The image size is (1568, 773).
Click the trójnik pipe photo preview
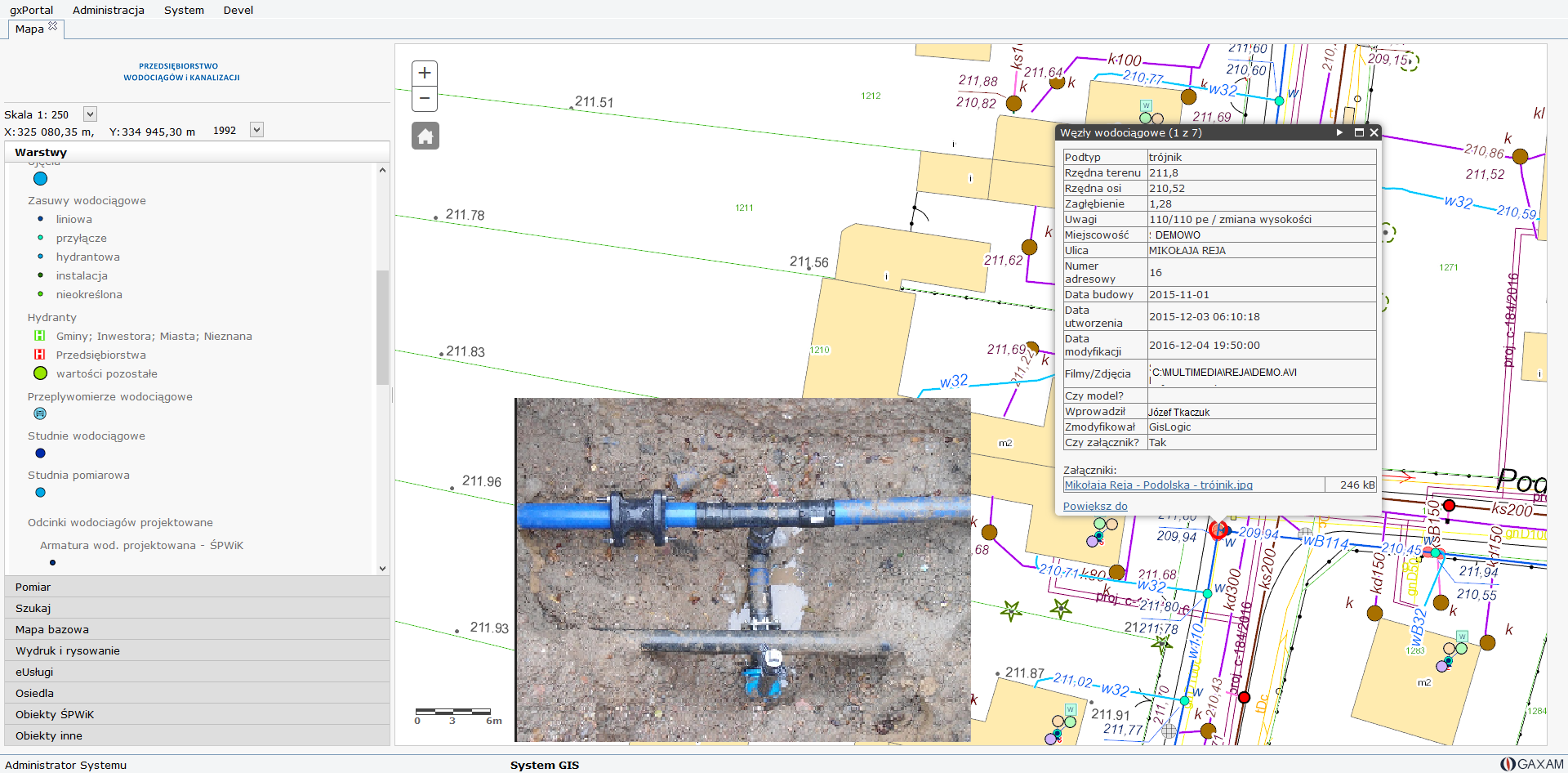743,570
